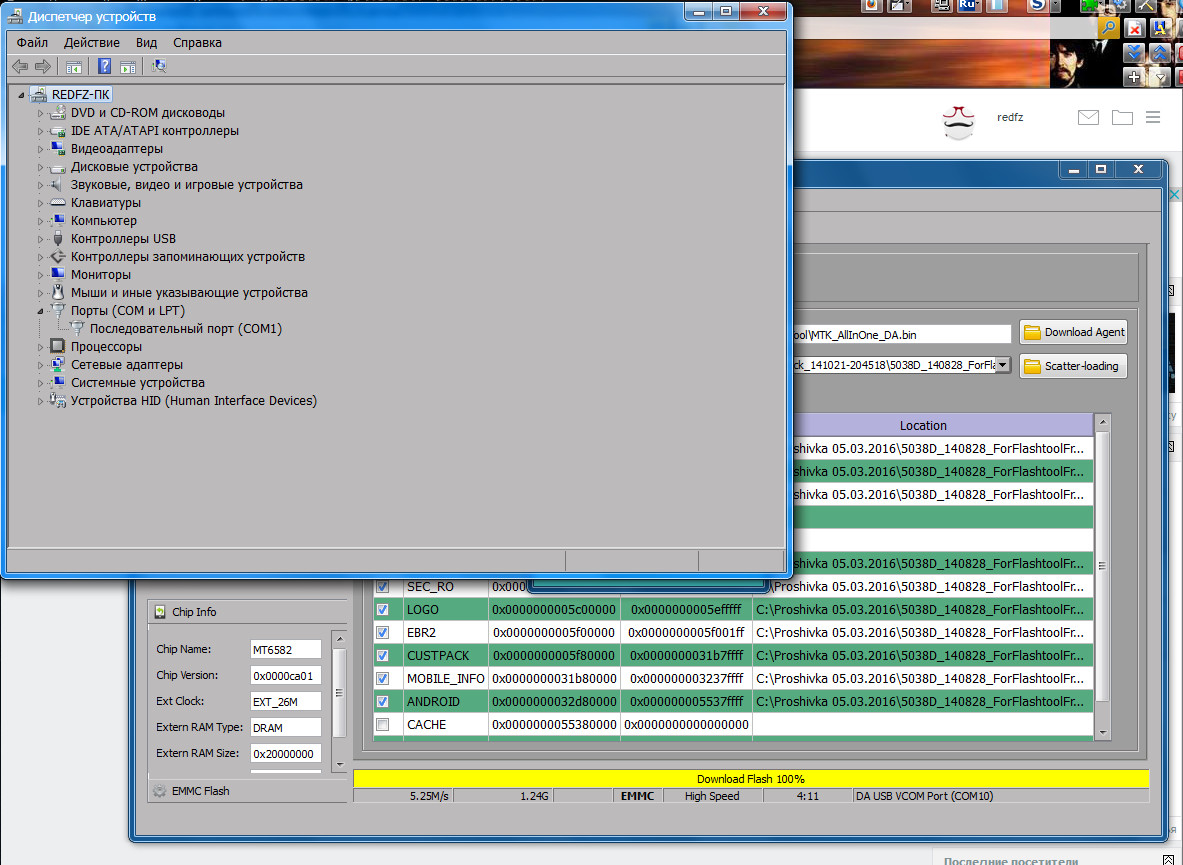Click the yellow magnifier search icon
The width and height of the screenshot is (1183, 865).
[1108, 29]
